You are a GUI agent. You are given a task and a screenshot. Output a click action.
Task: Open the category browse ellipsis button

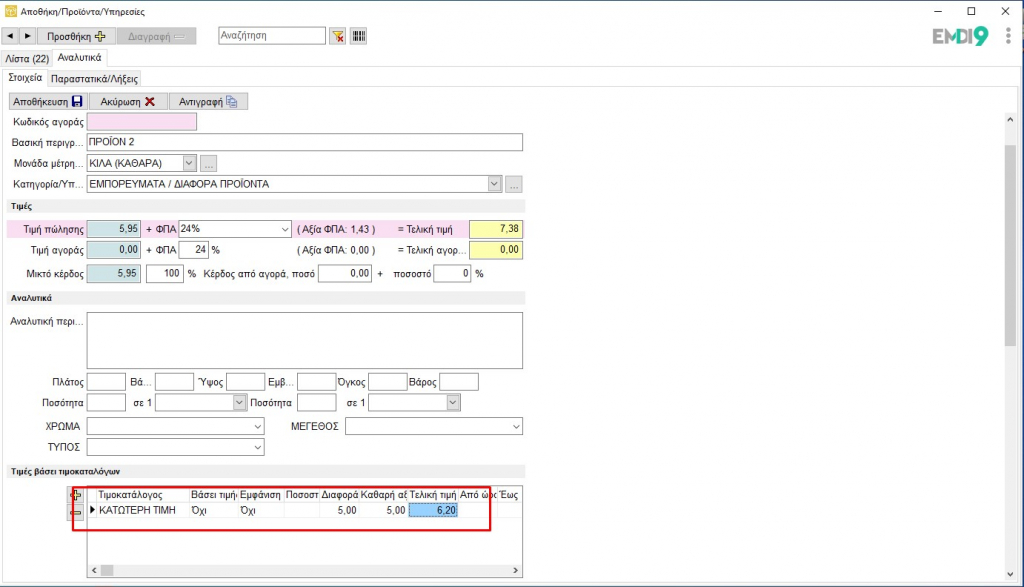click(x=514, y=184)
